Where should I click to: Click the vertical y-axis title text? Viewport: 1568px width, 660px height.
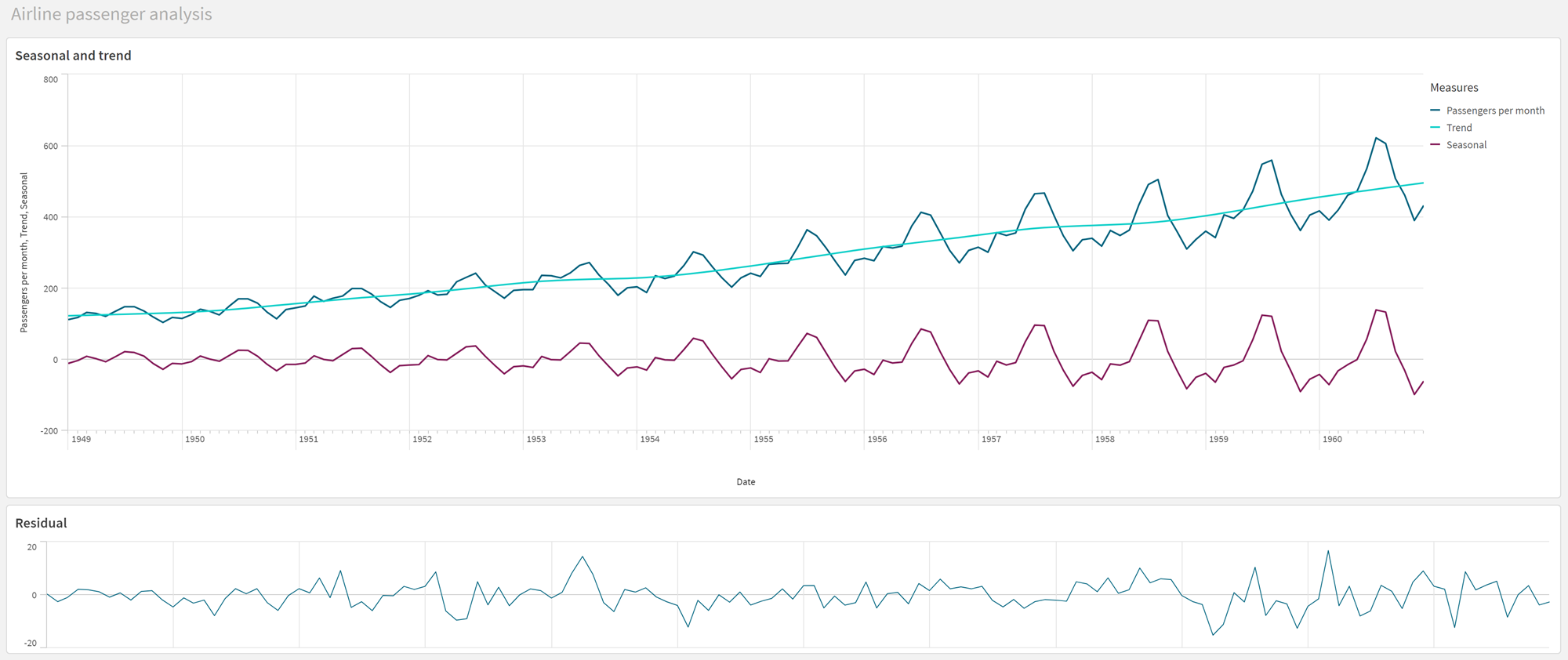24,252
